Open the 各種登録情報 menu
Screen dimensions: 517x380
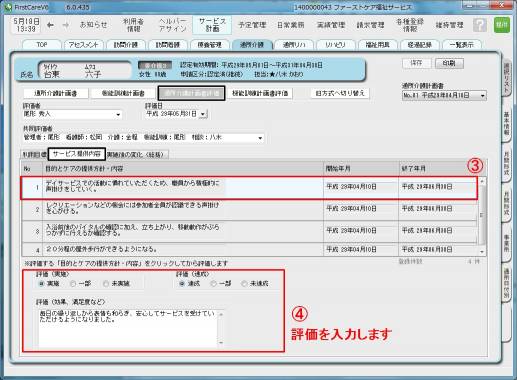click(410, 25)
